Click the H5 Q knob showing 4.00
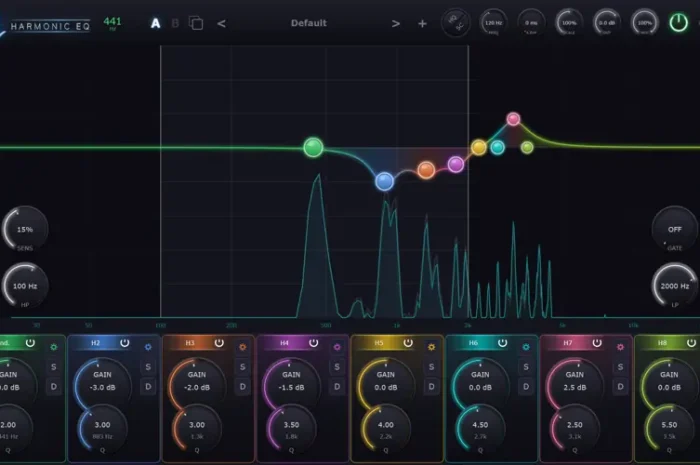This screenshot has width=700, height=465. click(x=386, y=428)
